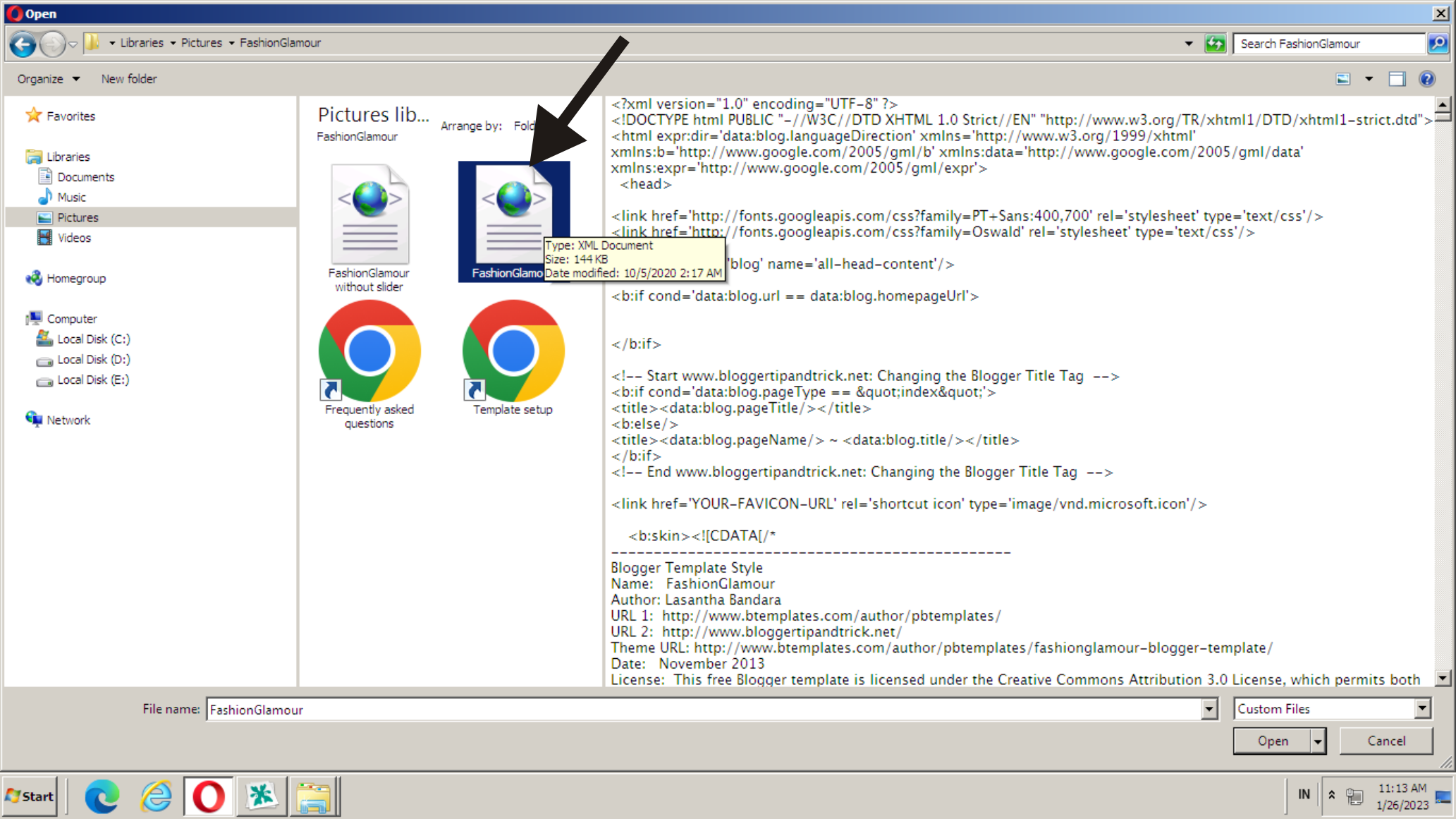Screen dimensions: 1456x819
Task: Click New folder in toolbar
Action: [129, 79]
